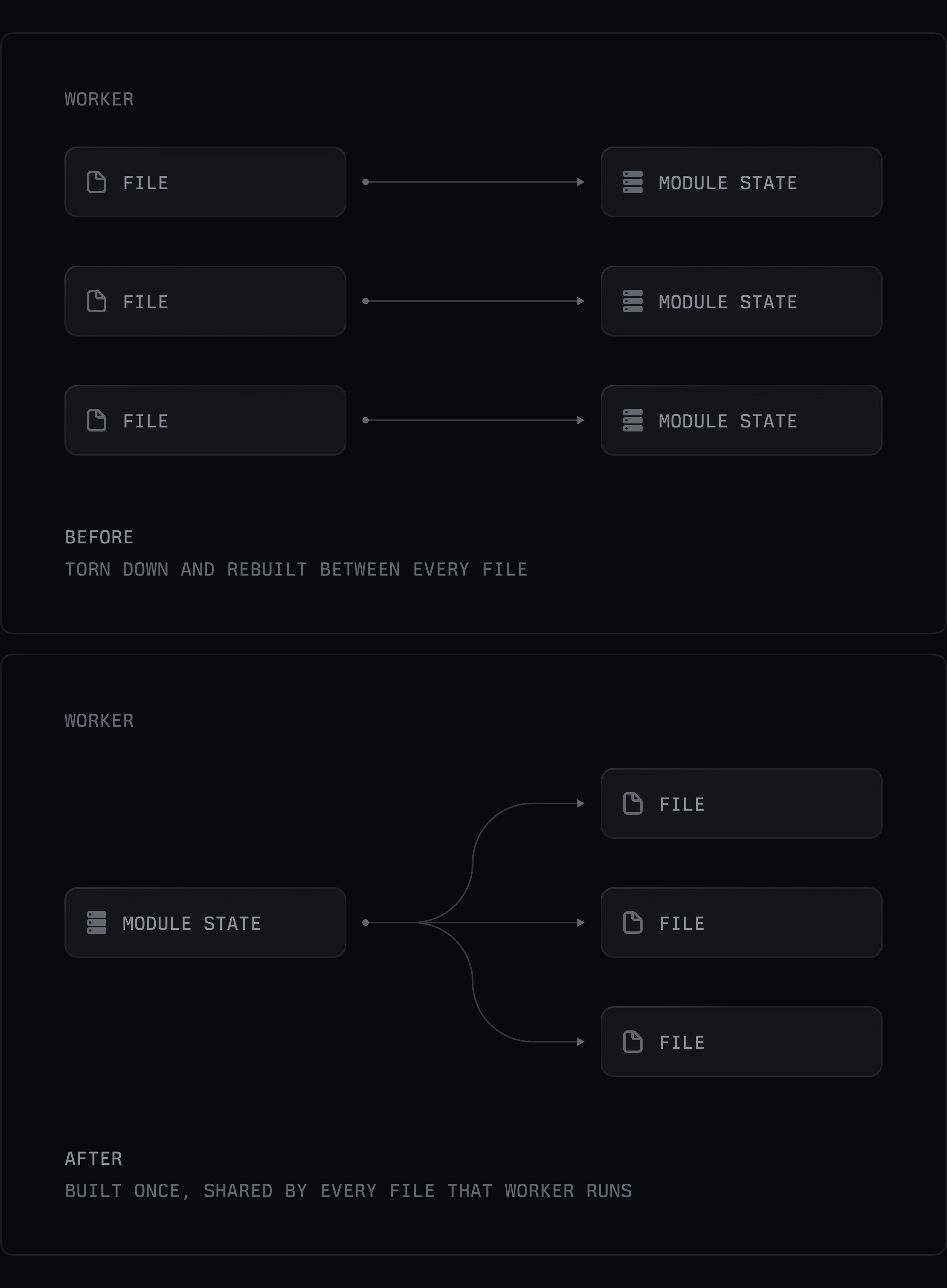The height and width of the screenshot is (1288, 947).
Task: Click the origin dot next to After Module State box
Action: click(x=366, y=923)
